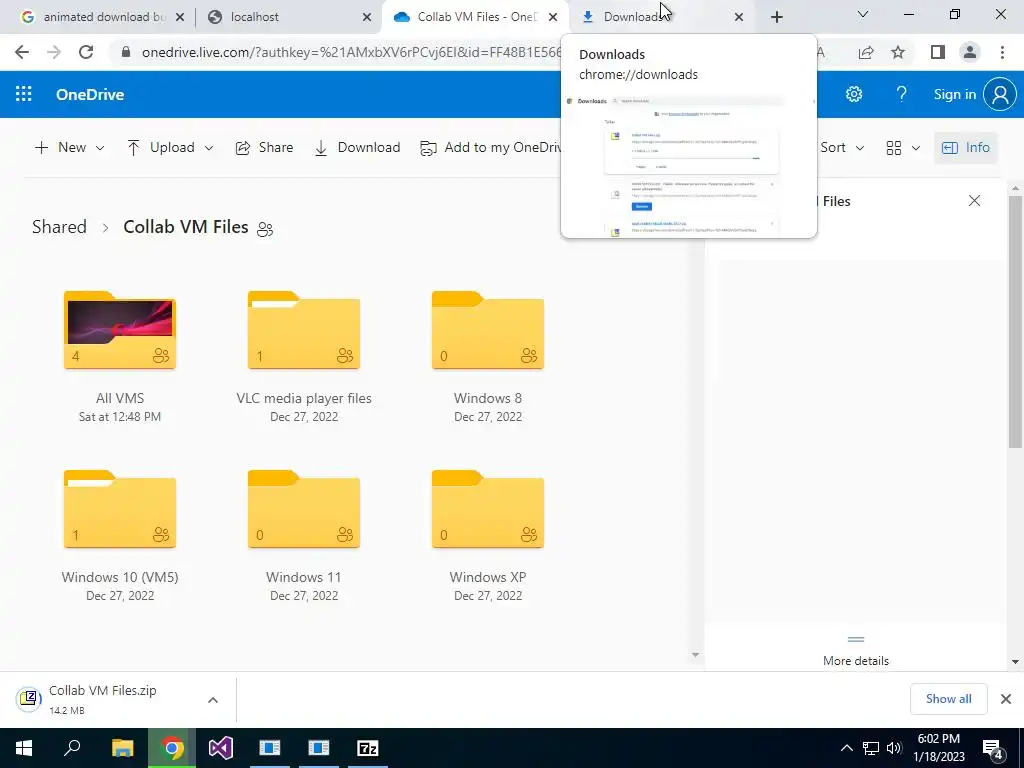Screen dimensions: 1024x768
Task: Open the Sort dropdown
Action: pos(842,148)
